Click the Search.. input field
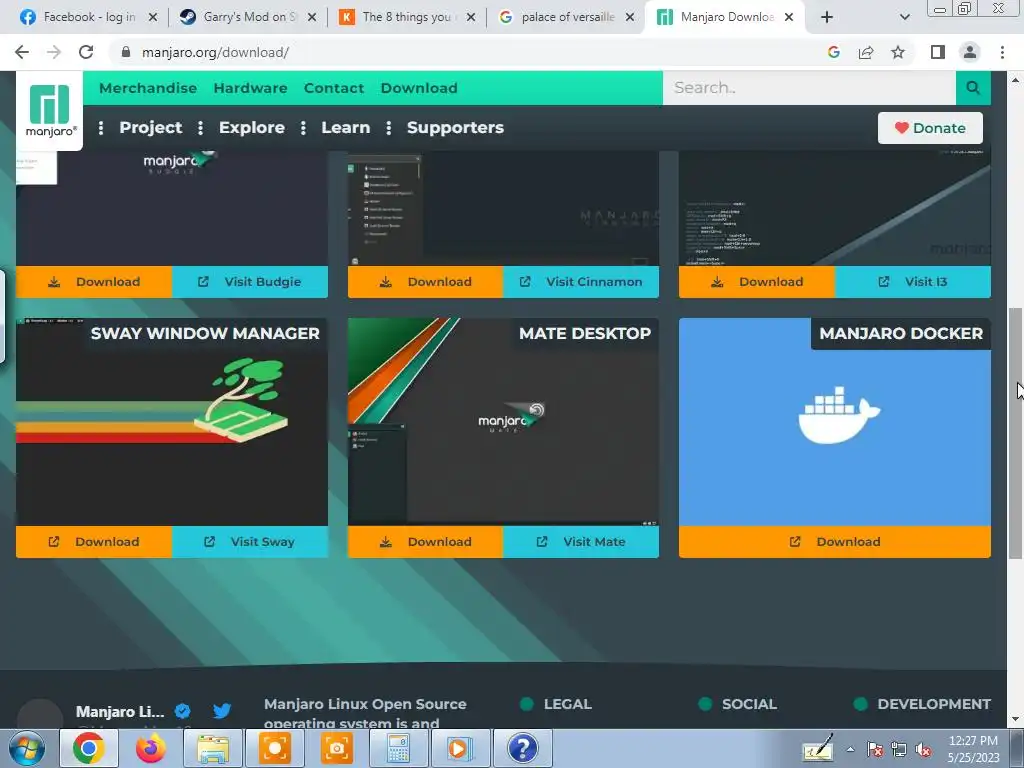Image resolution: width=1024 pixels, height=768 pixels. [809, 88]
